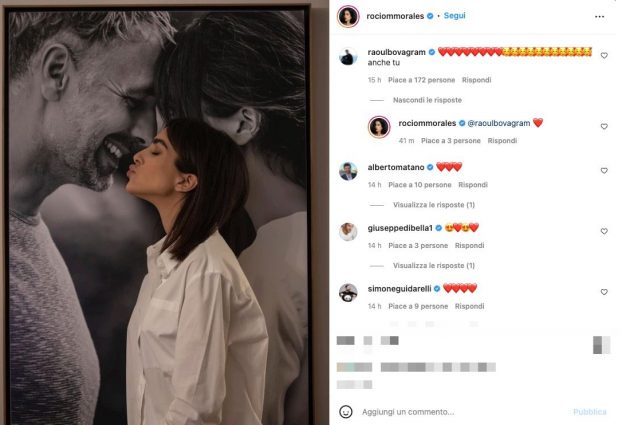Open rociommorales profile picture in header
The image size is (638, 425).
(x=348, y=17)
